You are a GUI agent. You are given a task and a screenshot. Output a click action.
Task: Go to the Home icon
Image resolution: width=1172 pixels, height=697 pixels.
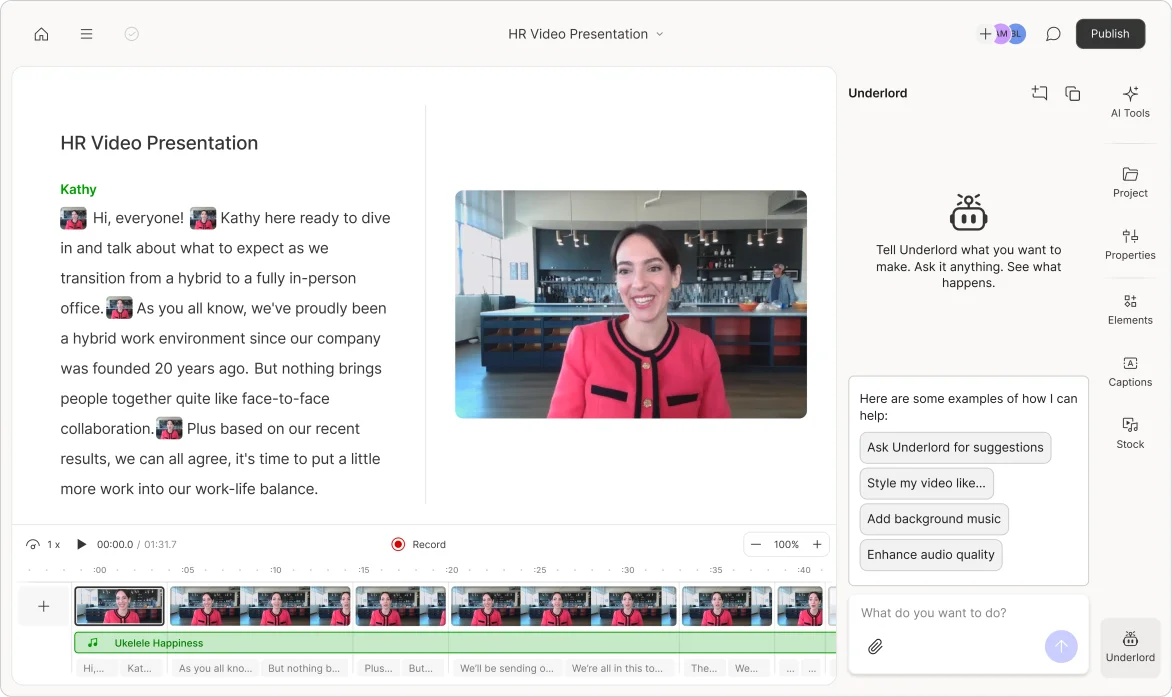tap(41, 34)
